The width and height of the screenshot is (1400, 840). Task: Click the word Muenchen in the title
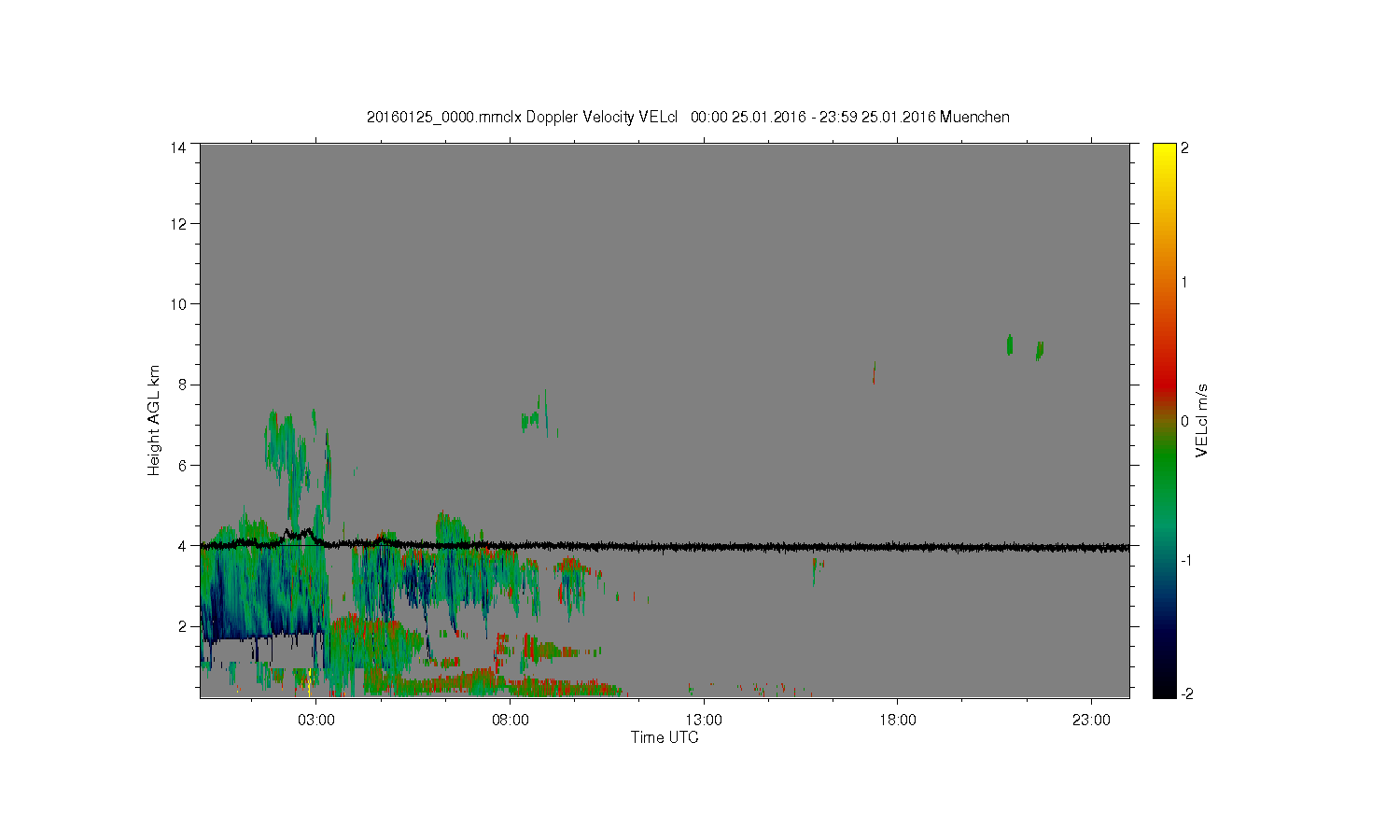coord(974,118)
